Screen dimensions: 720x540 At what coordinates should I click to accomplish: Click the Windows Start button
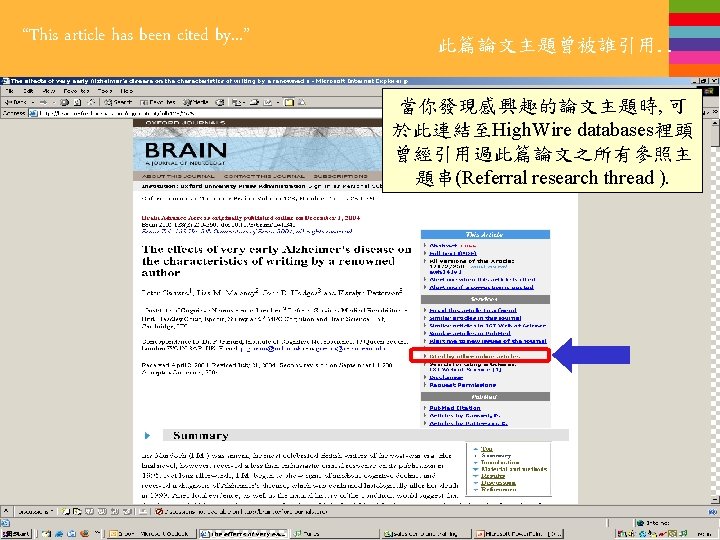click(16, 534)
